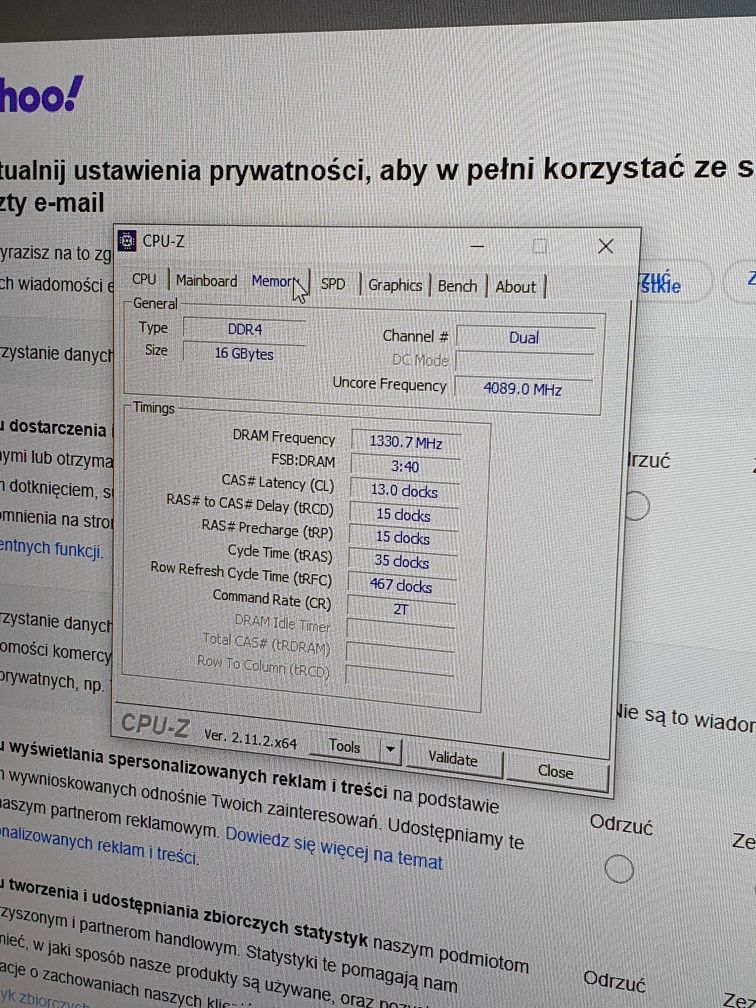The image size is (756, 1008).
Task: Click the 1330.7 MHz DRAM frequency value
Action: pyautogui.click(x=406, y=442)
